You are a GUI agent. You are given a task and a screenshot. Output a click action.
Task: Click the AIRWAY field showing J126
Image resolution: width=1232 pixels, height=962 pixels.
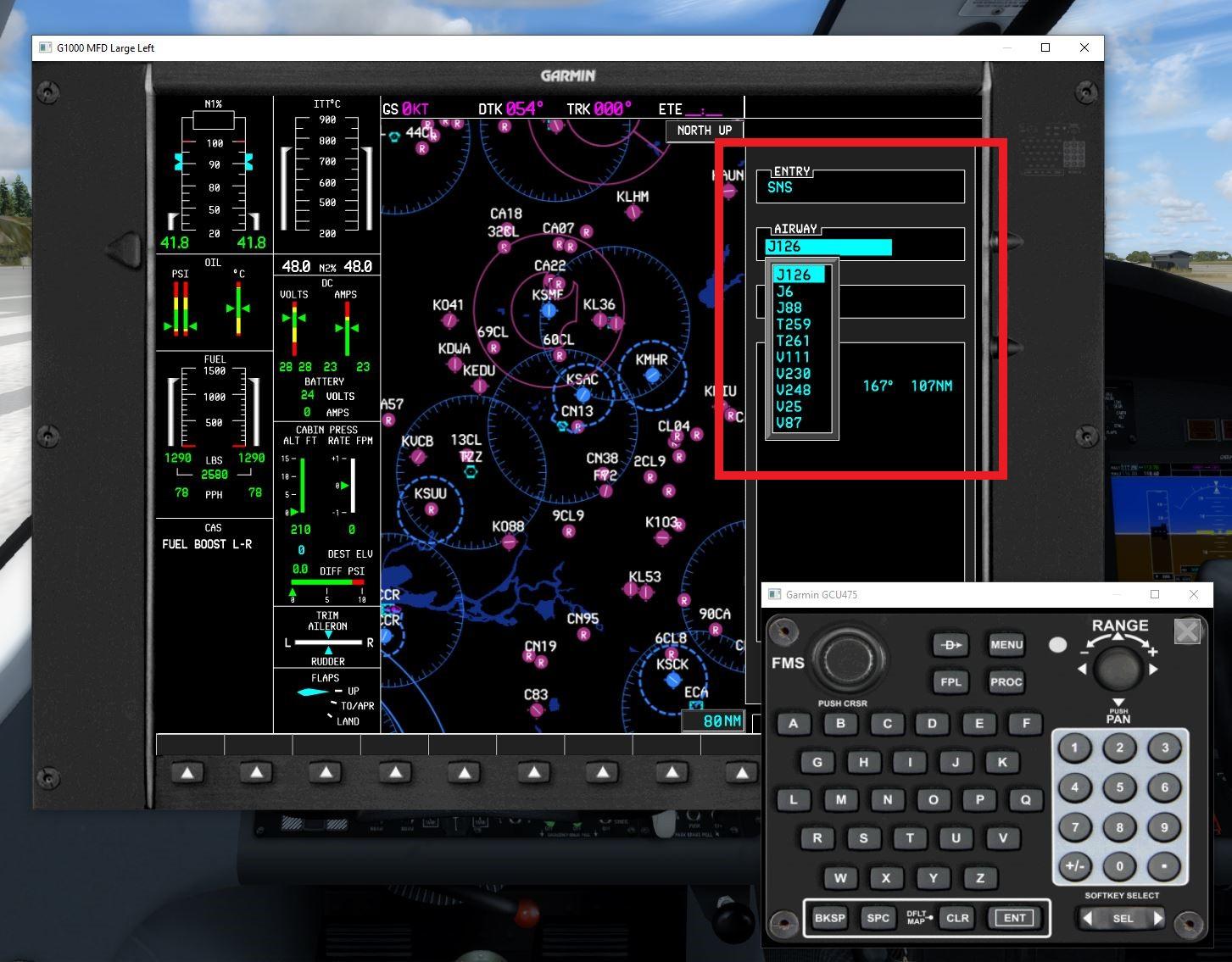pyautogui.click(x=828, y=247)
